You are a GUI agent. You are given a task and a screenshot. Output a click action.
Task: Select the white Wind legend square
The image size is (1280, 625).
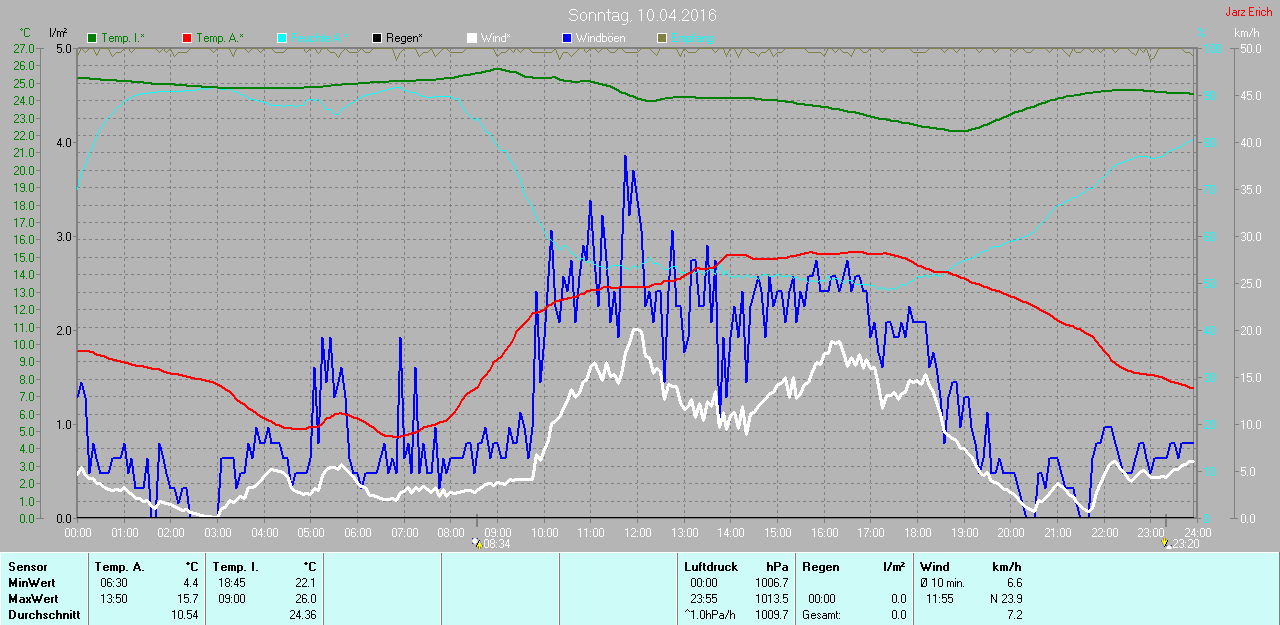coord(472,38)
